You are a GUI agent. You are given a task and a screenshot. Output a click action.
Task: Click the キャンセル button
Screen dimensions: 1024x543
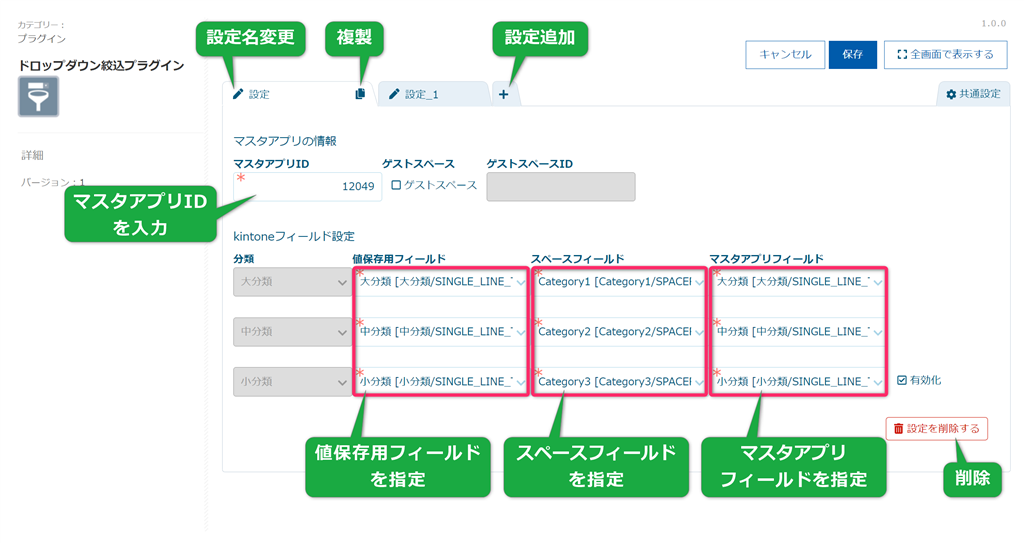click(785, 54)
